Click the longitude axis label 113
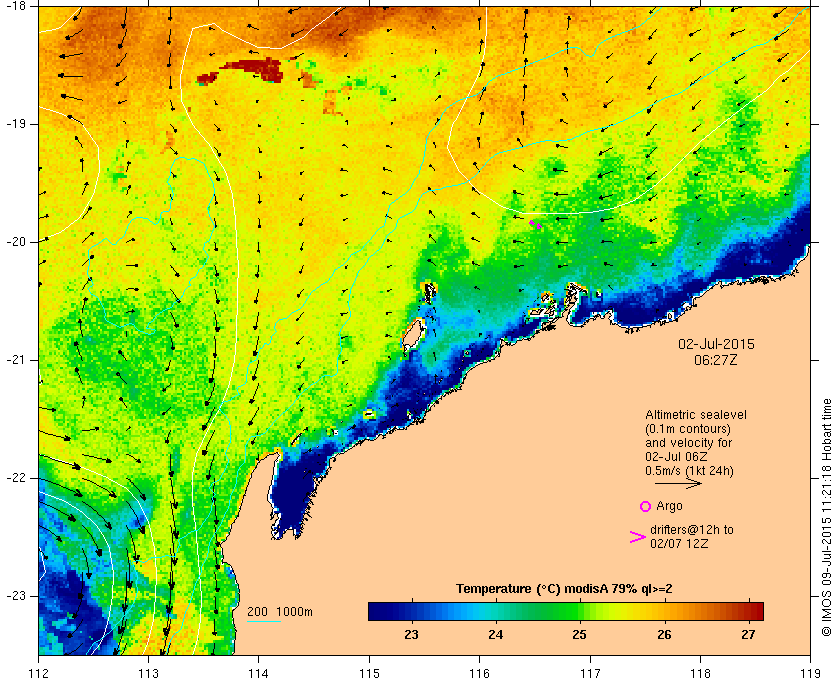Screen dimensions: 840x680 point(148,673)
